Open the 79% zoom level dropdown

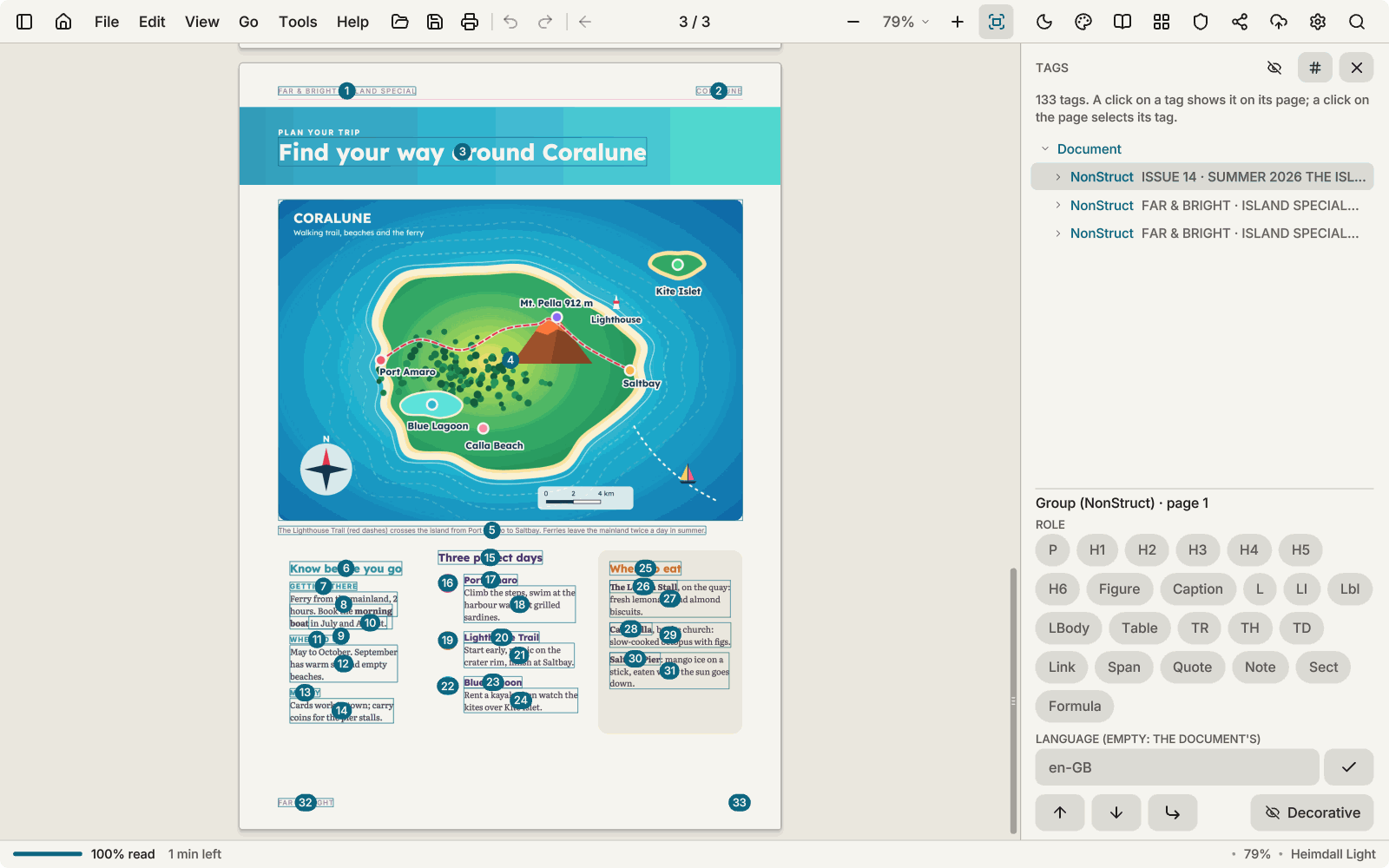[905, 22]
